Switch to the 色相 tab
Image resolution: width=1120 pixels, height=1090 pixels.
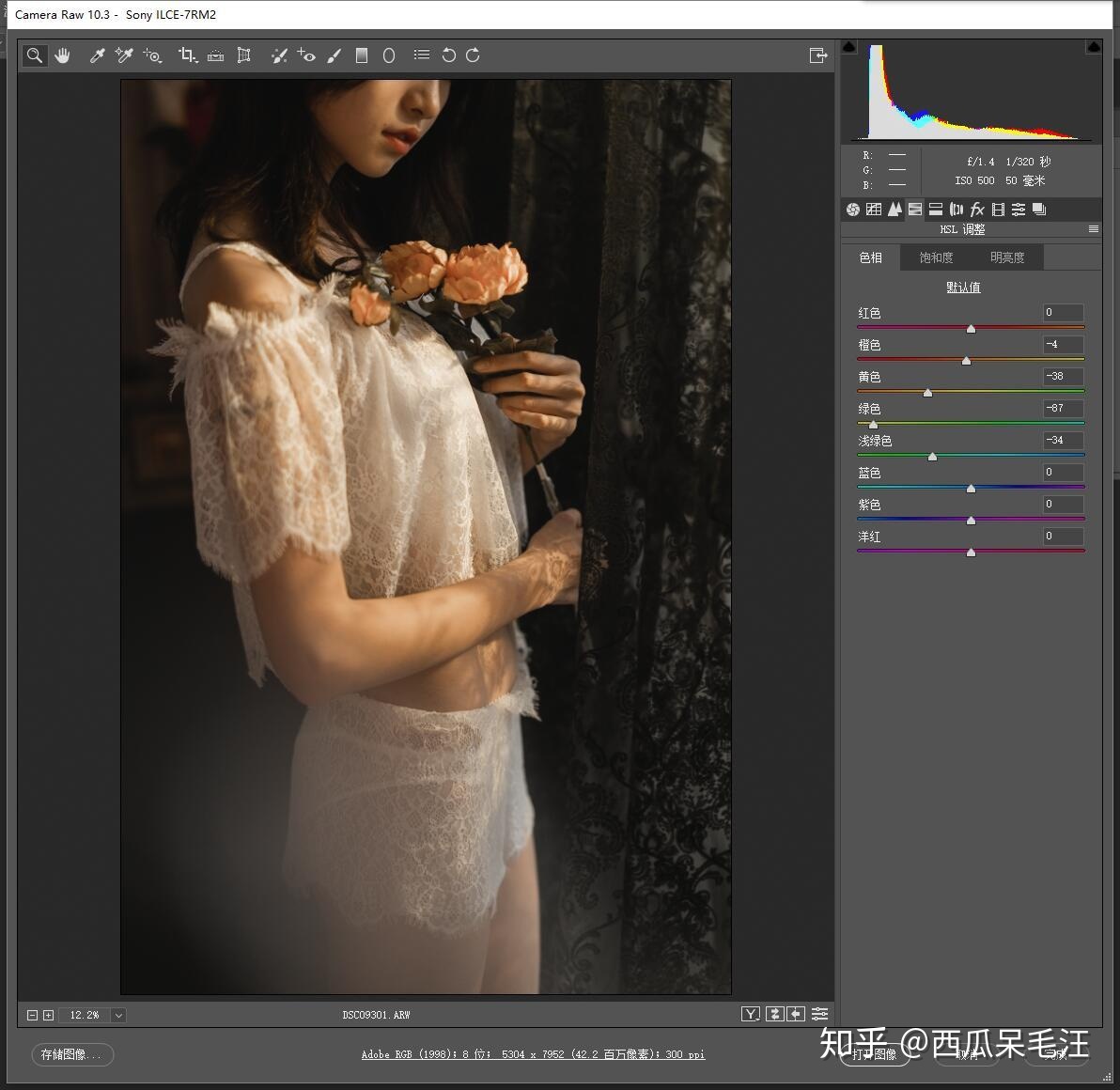point(870,257)
